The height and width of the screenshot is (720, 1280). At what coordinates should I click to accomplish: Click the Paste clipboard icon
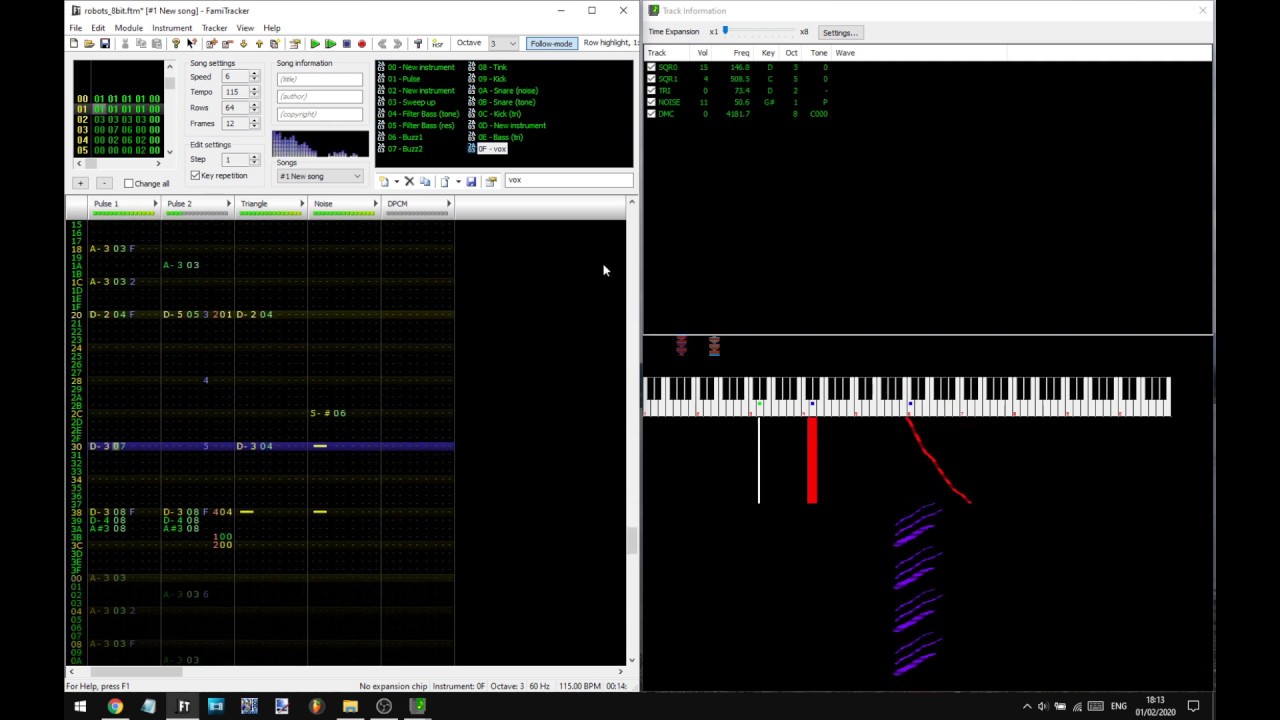point(156,44)
